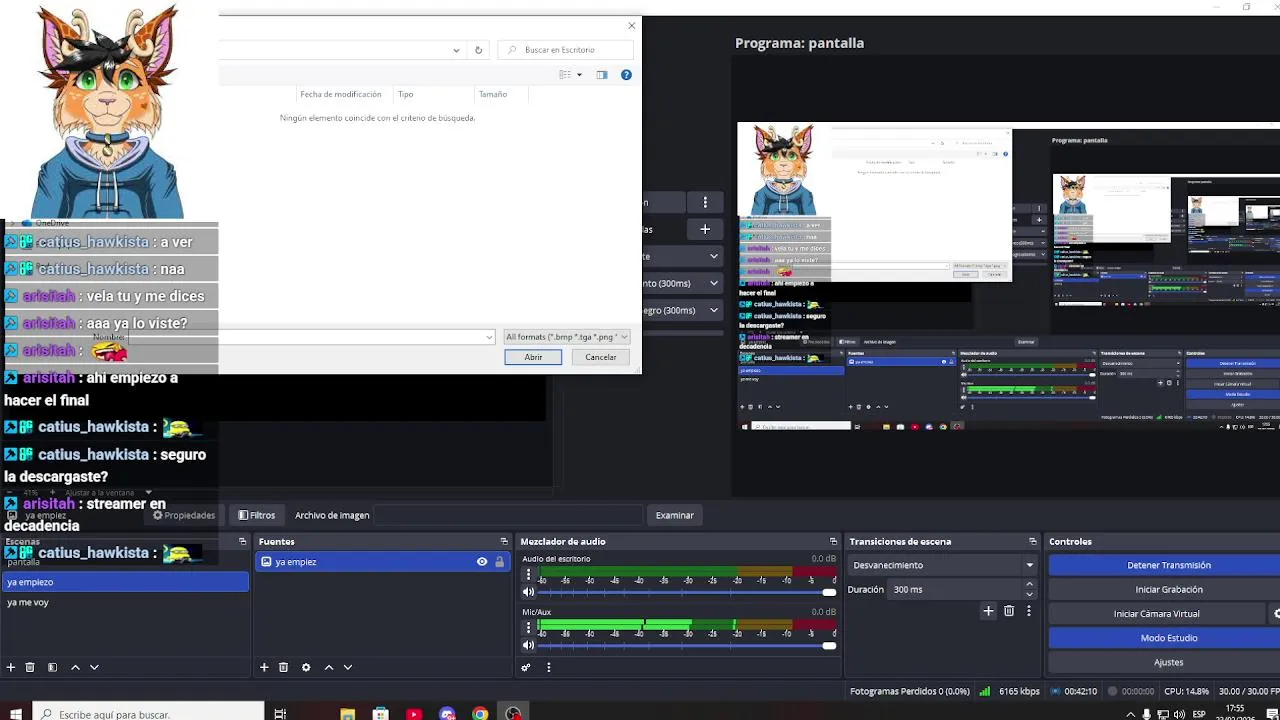Image resolution: width=1280 pixels, height=720 pixels.
Task: Click Iniciar Grabación
Action: click(x=1168, y=590)
